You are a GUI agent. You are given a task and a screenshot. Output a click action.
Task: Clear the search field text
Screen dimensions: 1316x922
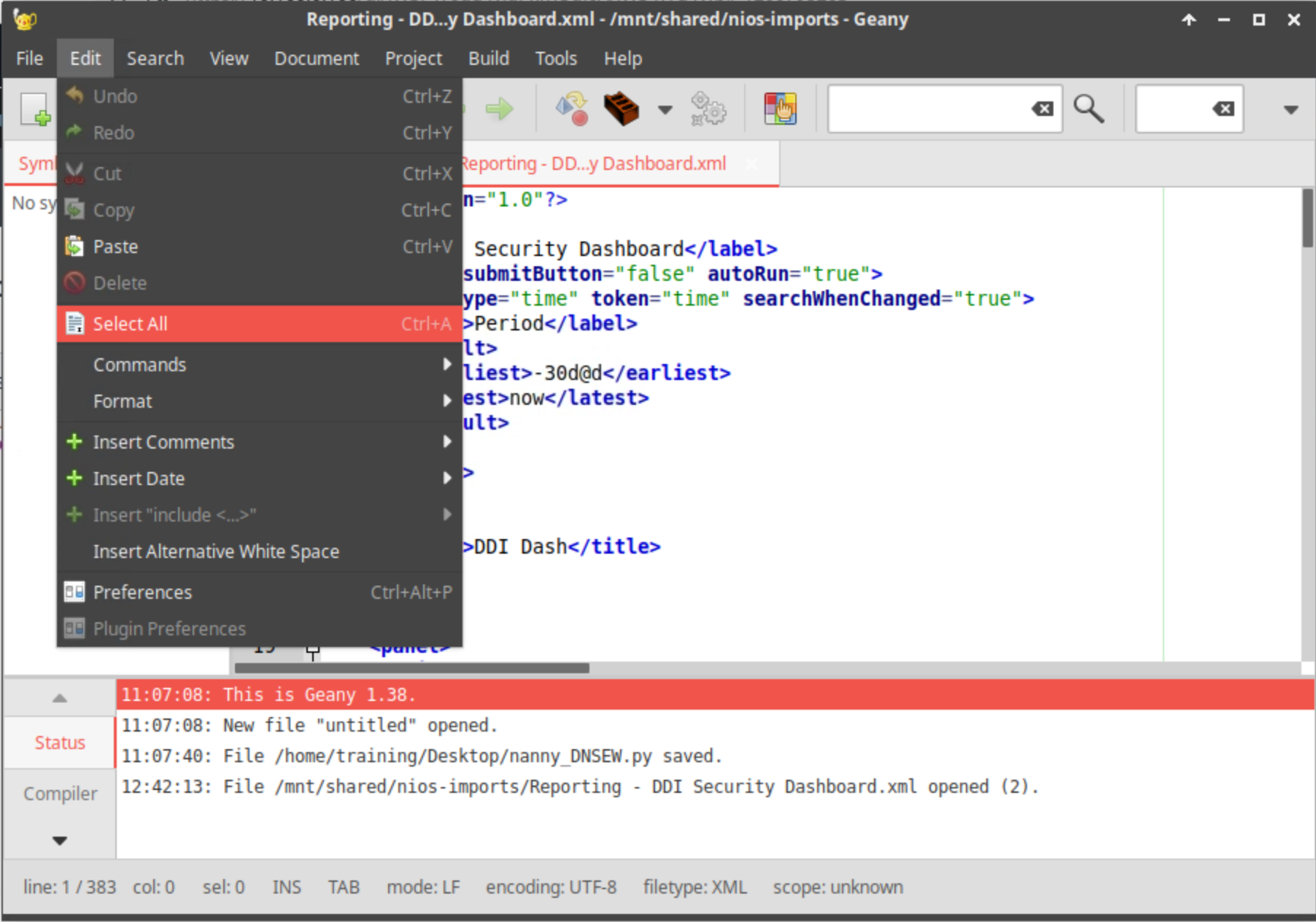tap(1042, 109)
